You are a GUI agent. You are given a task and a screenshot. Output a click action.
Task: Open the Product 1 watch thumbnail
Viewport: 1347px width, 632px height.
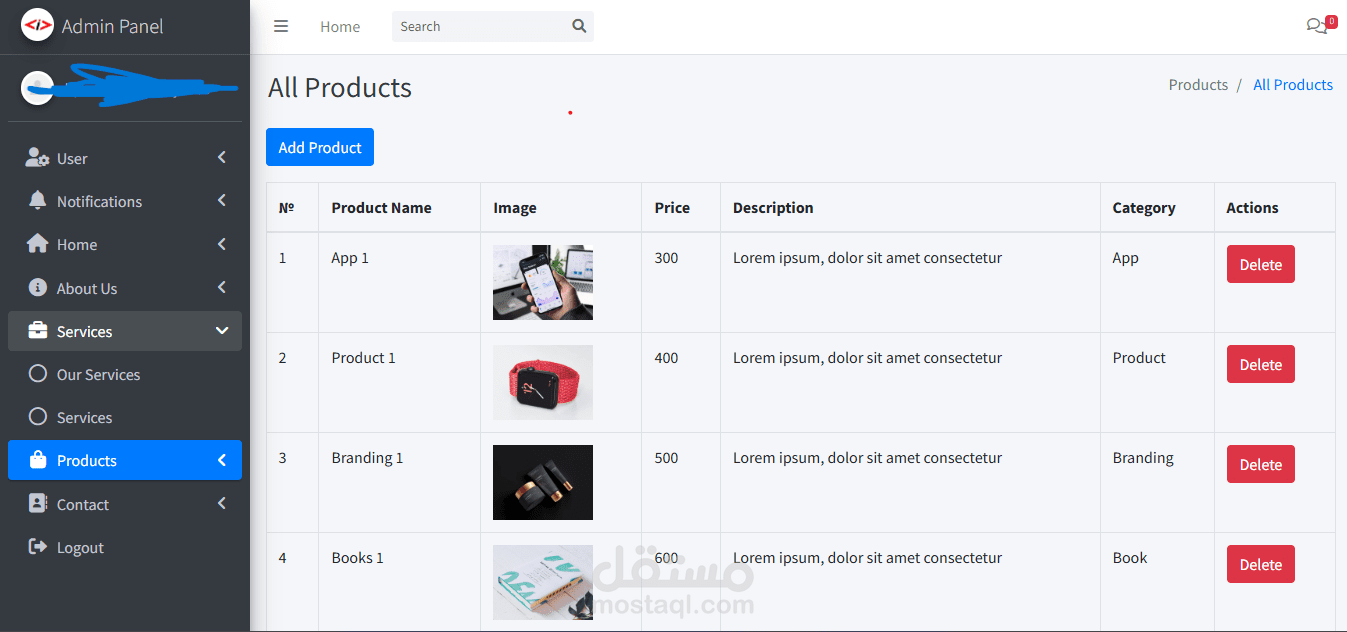pyautogui.click(x=543, y=382)
